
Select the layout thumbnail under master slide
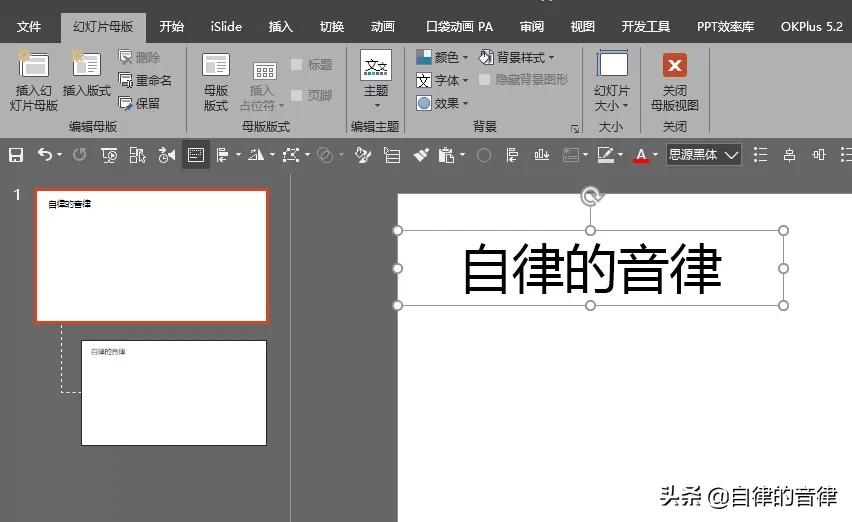click(174, 393)
